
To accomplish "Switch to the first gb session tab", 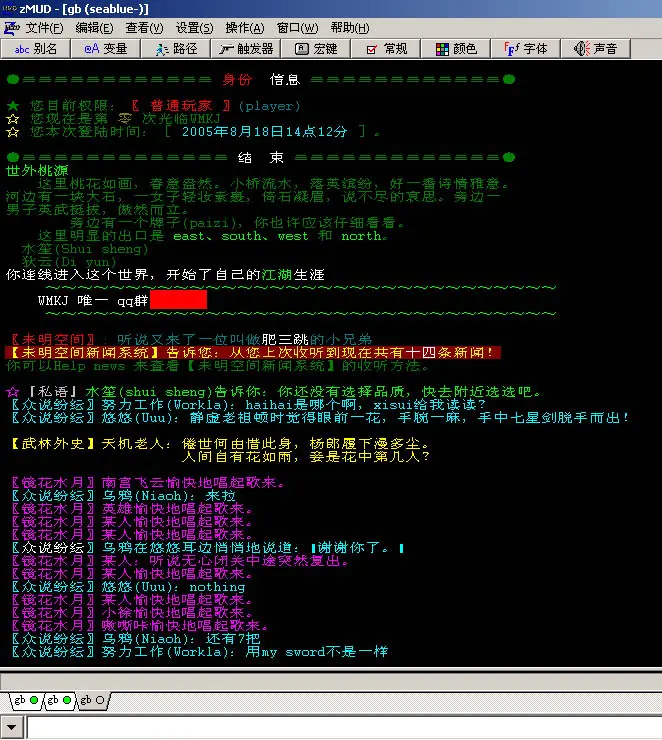I will [x=25, y=700].
